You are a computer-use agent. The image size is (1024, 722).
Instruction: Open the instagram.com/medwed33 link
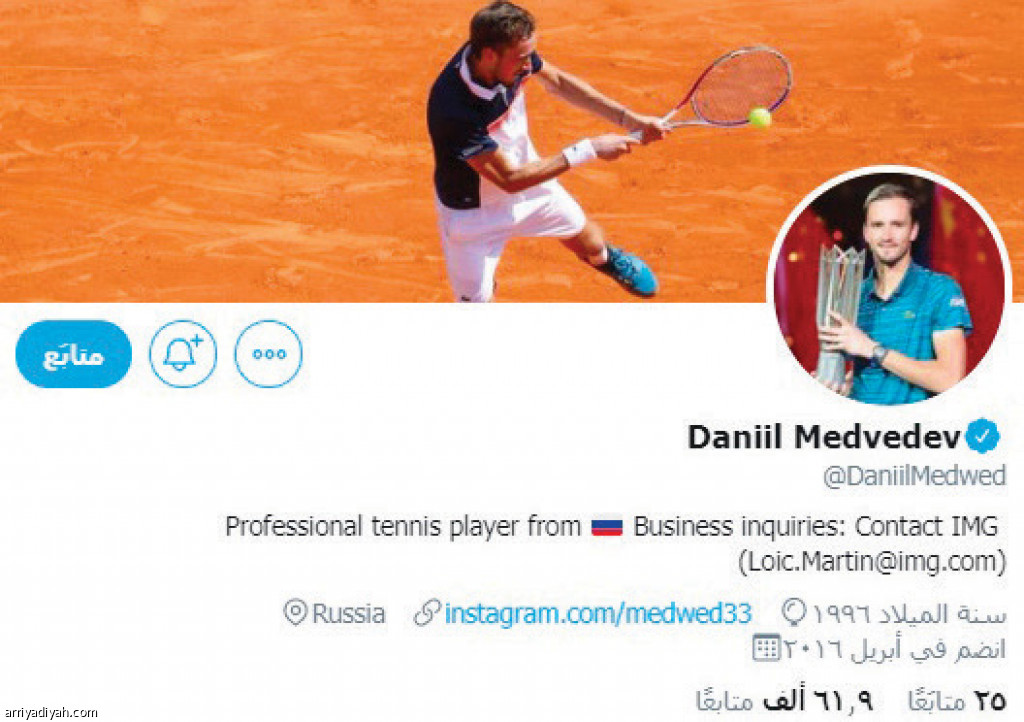[598, 614]
